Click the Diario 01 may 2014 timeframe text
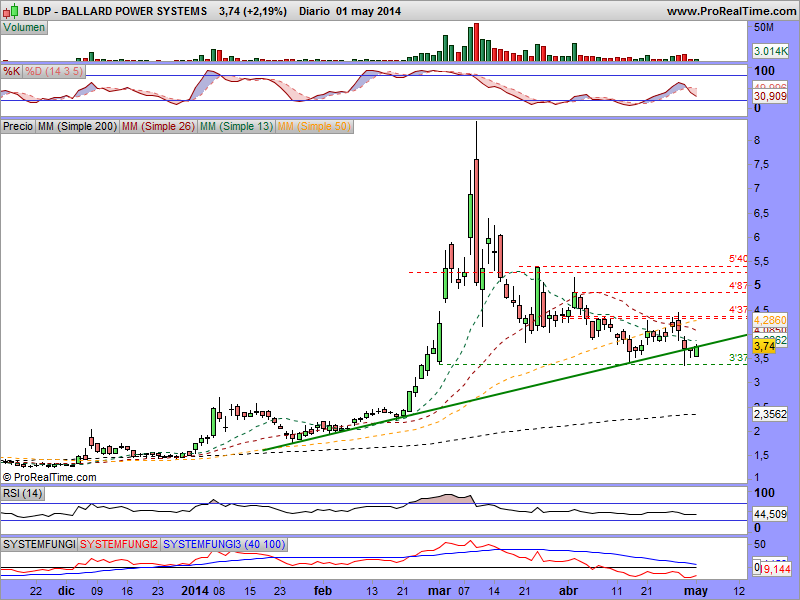This screenshot has width=800, height=600. tap(350, 11)
